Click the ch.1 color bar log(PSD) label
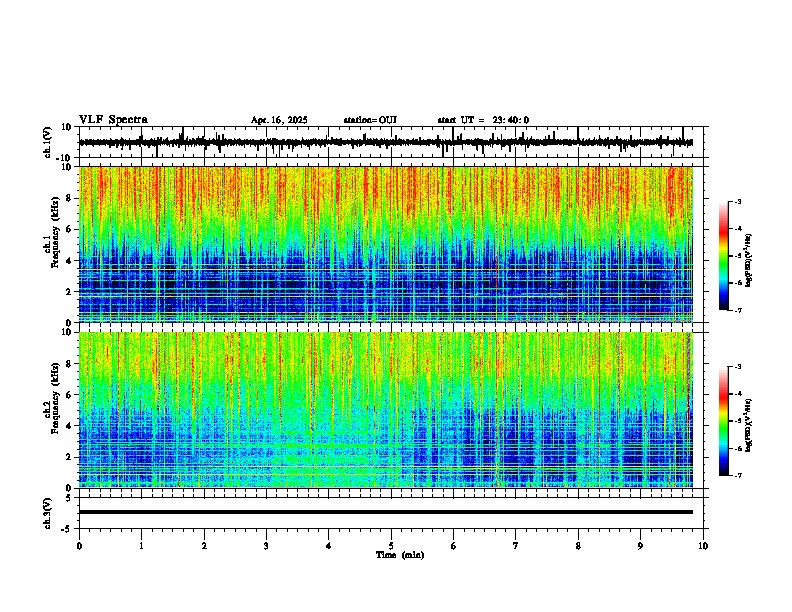The image size is (792, 612). 748,261
